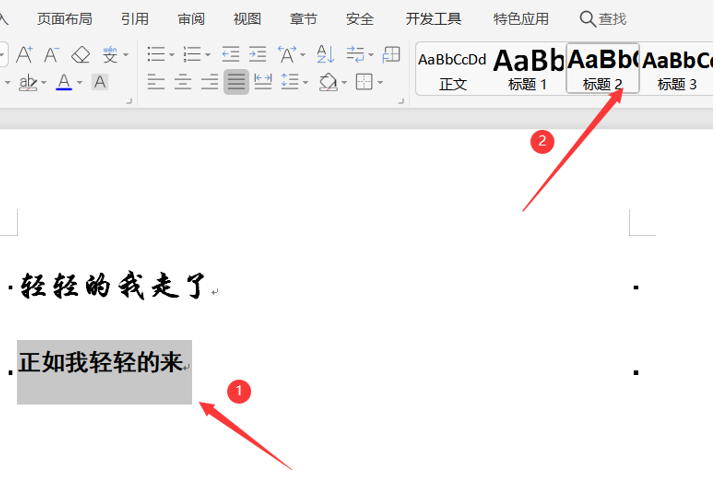The height and width of the screenshot is (485, 716).
Task: Align text left
Action: pos(156,82)
